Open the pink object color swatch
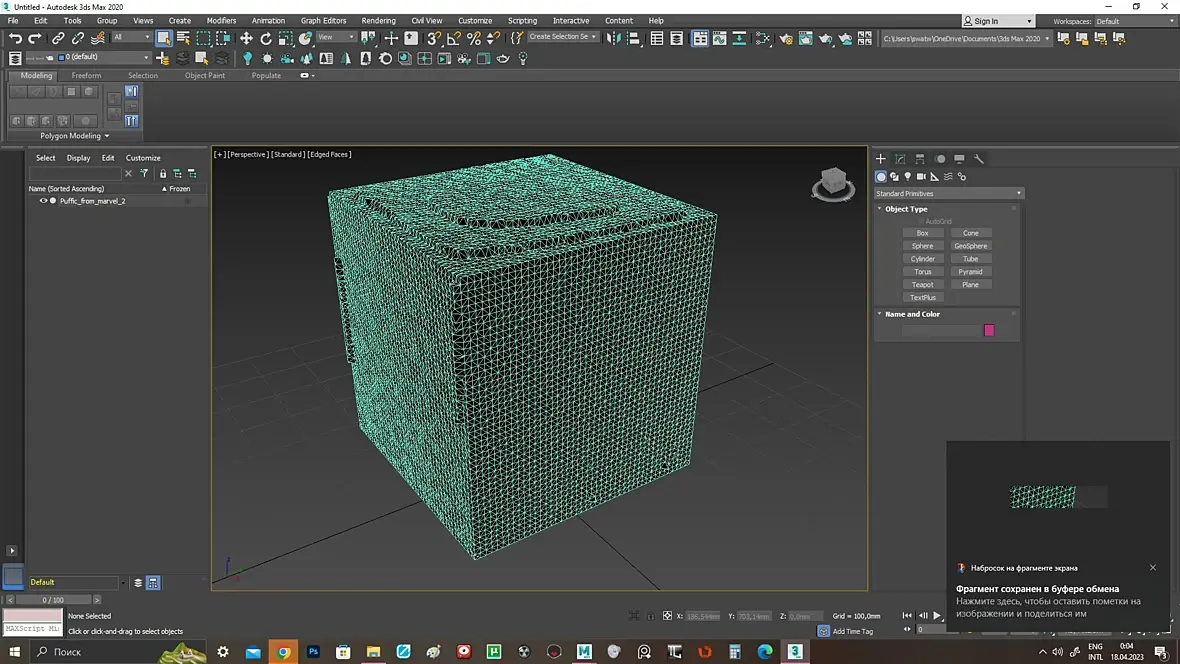 (989, 330)
